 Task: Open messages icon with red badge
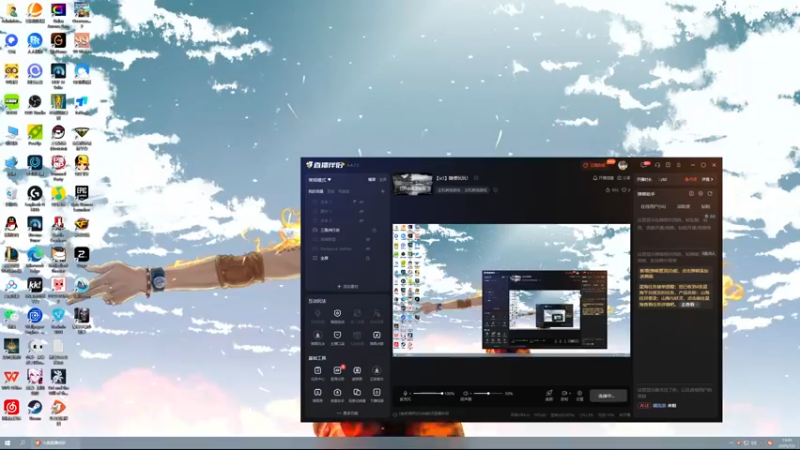[x=645, y=165]
